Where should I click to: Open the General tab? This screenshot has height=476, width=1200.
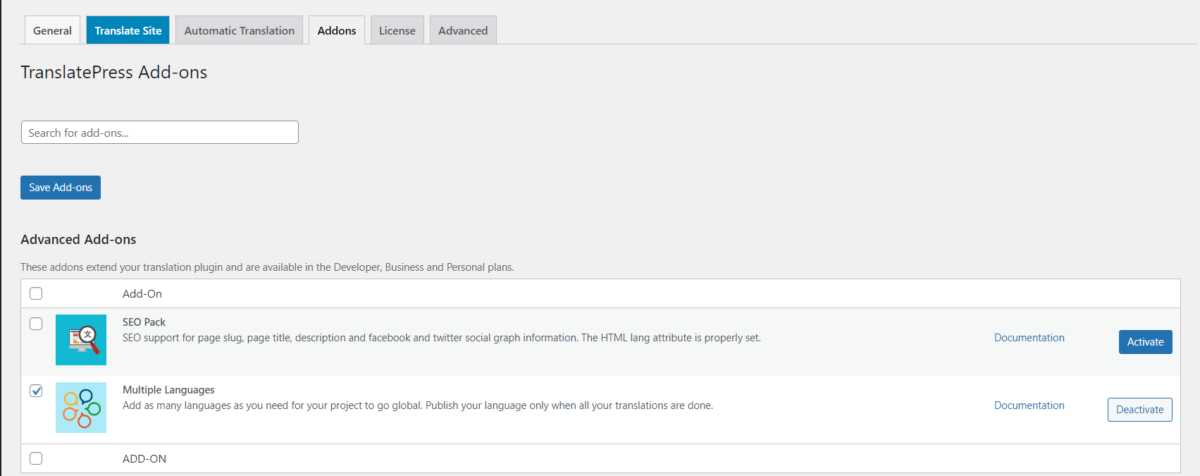coord(52,30)
